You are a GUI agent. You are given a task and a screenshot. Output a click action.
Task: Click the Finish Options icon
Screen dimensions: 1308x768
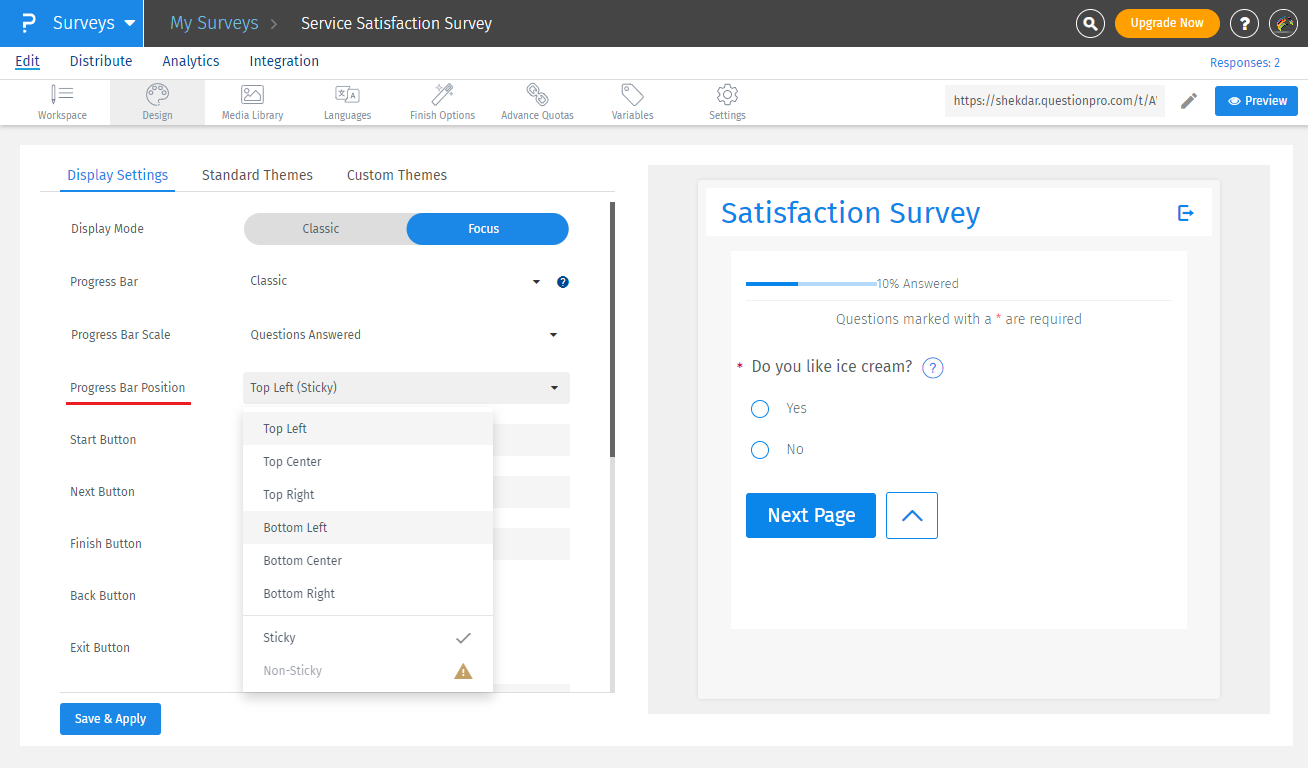(442, 100)
